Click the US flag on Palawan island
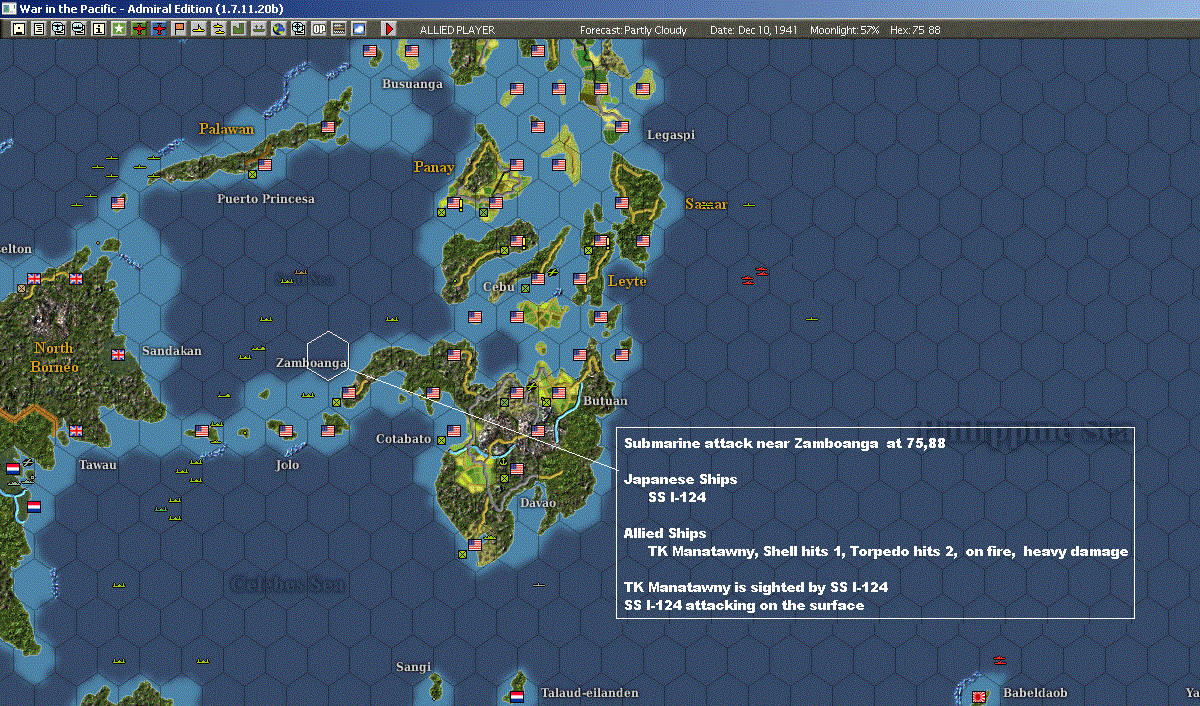 pos(328,127)
